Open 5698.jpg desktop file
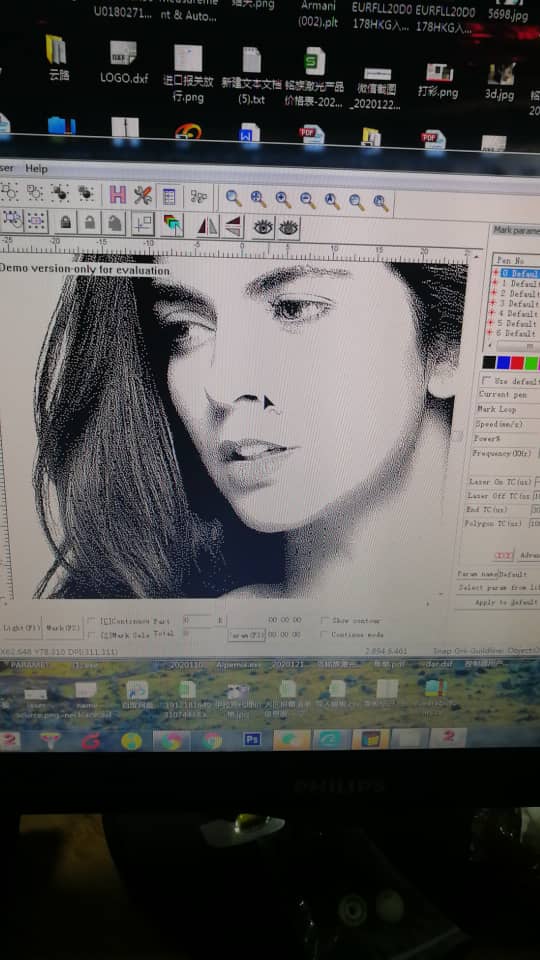This screenshot has height=960, width=540. 508,13
